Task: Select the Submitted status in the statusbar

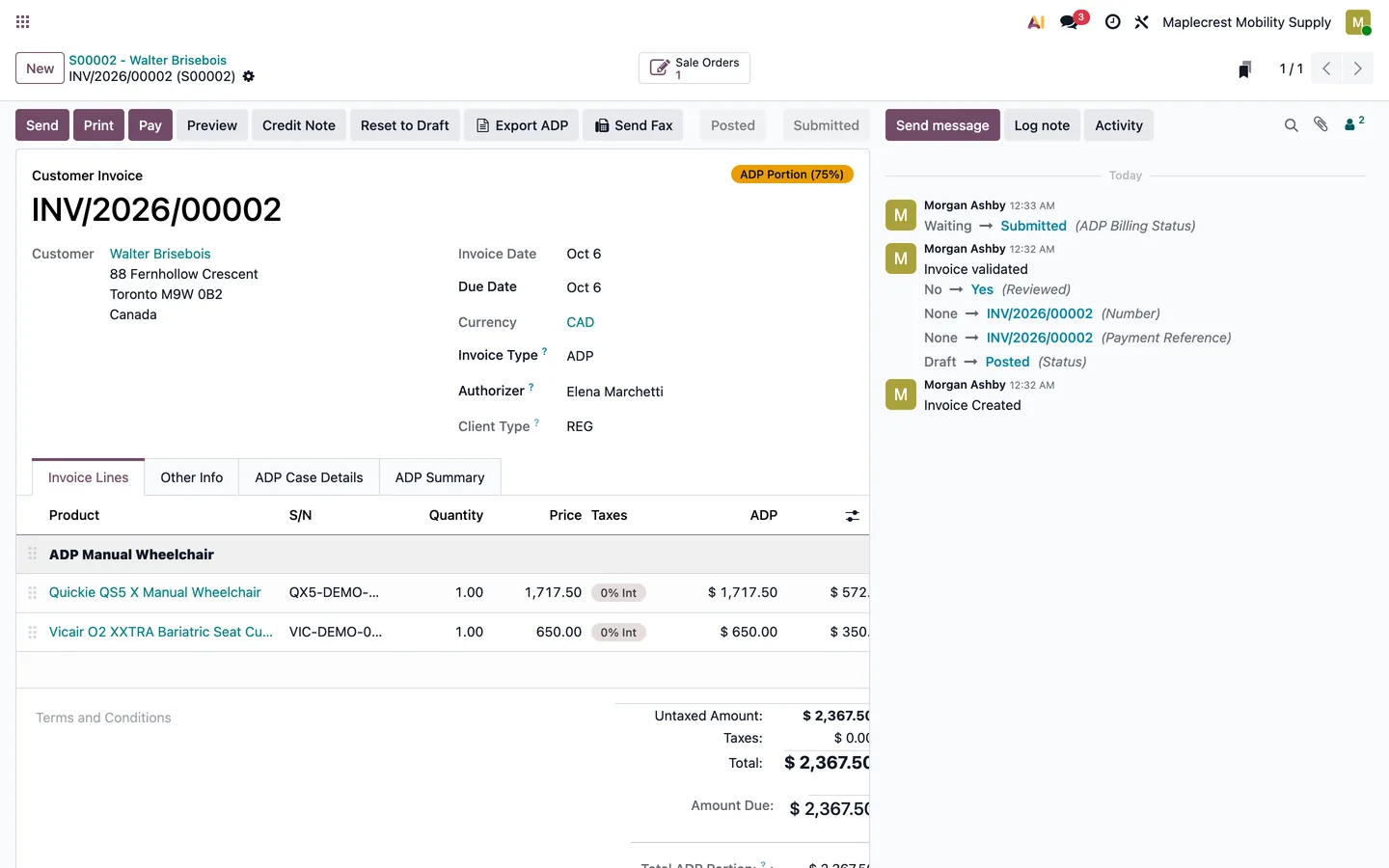Action: pos(826,125)
